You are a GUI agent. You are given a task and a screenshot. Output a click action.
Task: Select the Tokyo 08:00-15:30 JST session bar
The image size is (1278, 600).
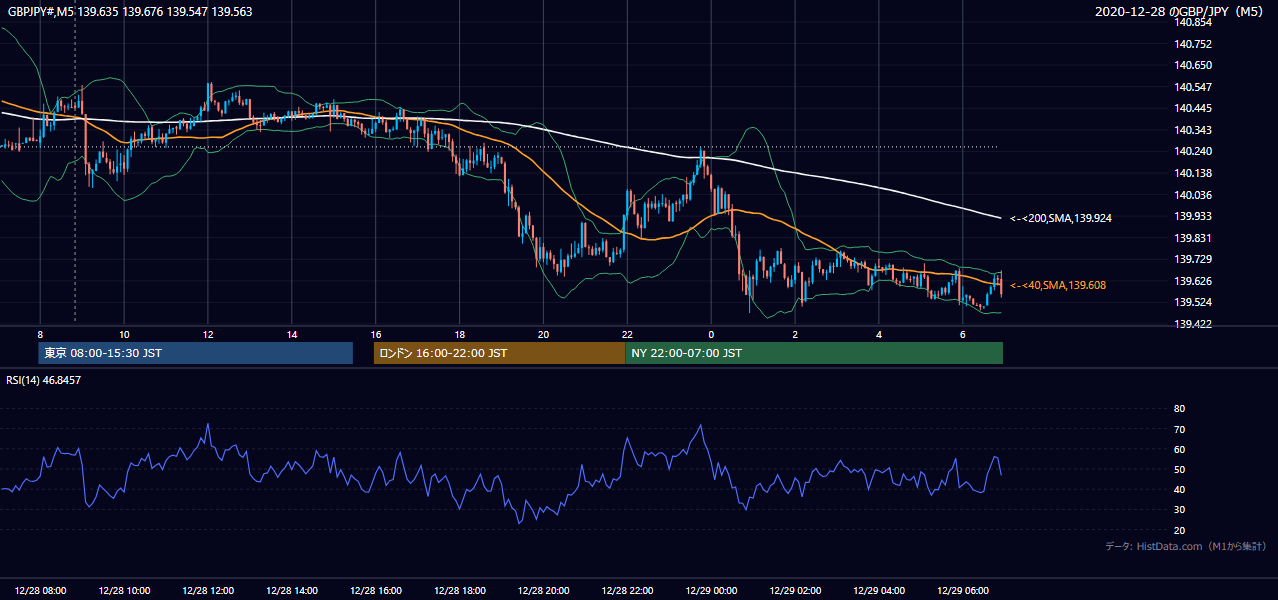[x=196, y=353]
